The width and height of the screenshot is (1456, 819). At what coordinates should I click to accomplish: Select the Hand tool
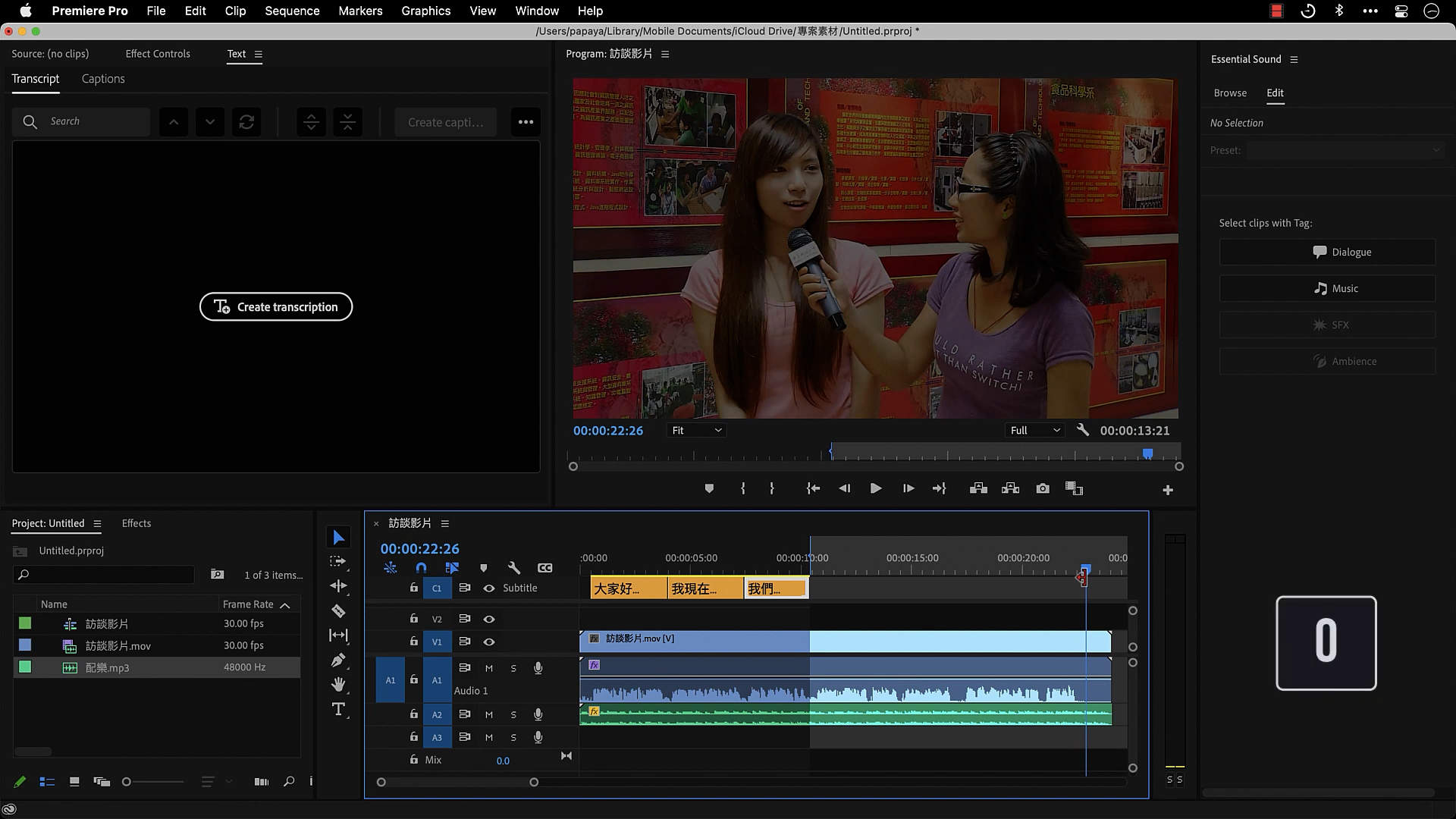pyautogui.click(x=338, y=685)
